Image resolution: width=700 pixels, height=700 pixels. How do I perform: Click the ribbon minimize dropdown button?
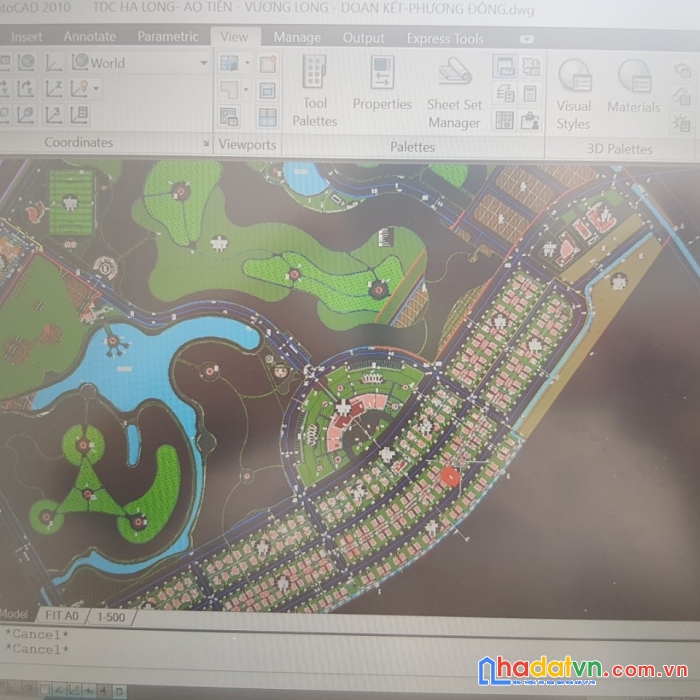click(x=527, y=39)
